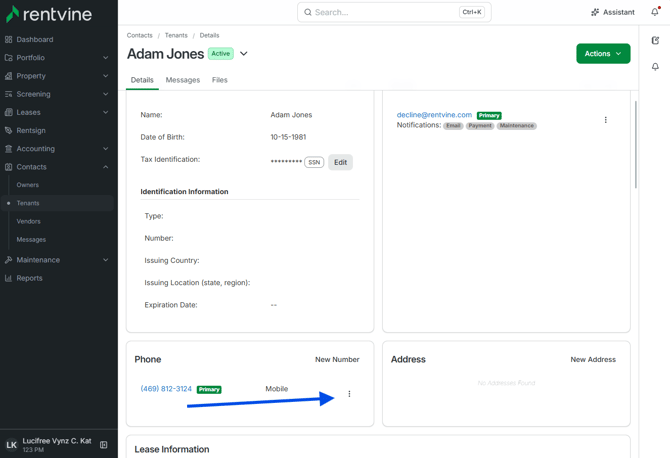Open the Actions dropdown button
Viewport: 670px width, 458px height.
point(603,53)
